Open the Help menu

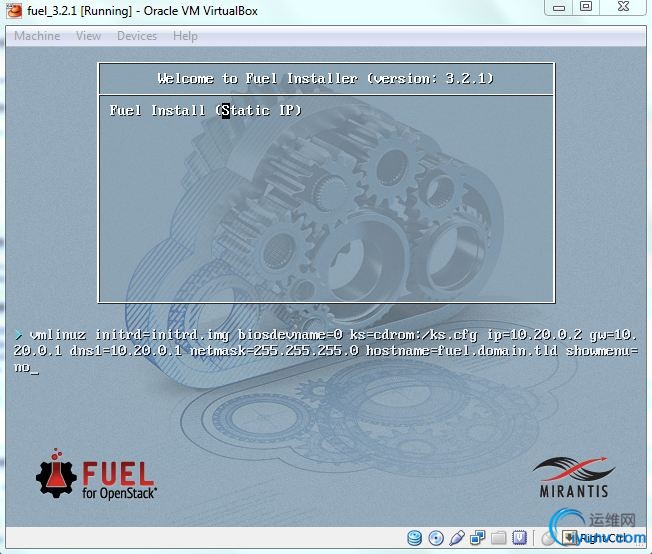point(185,36)
